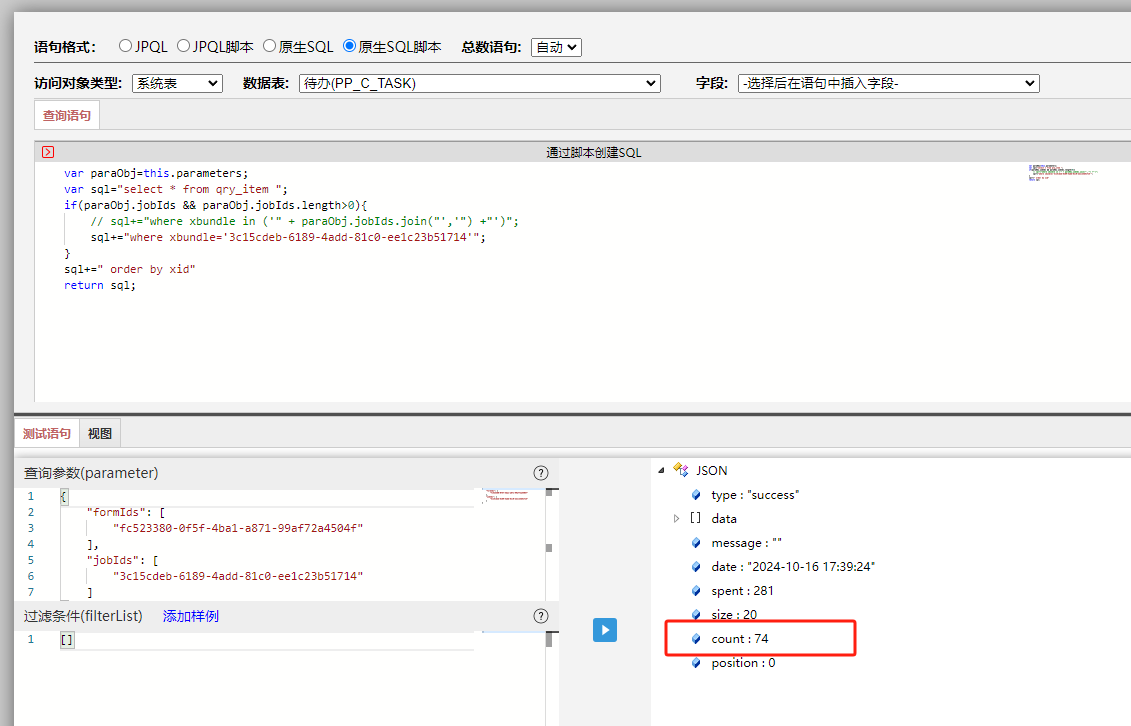Select the JPQL脚本 radio button
1131x726 pixels.
tap(183, 46)
